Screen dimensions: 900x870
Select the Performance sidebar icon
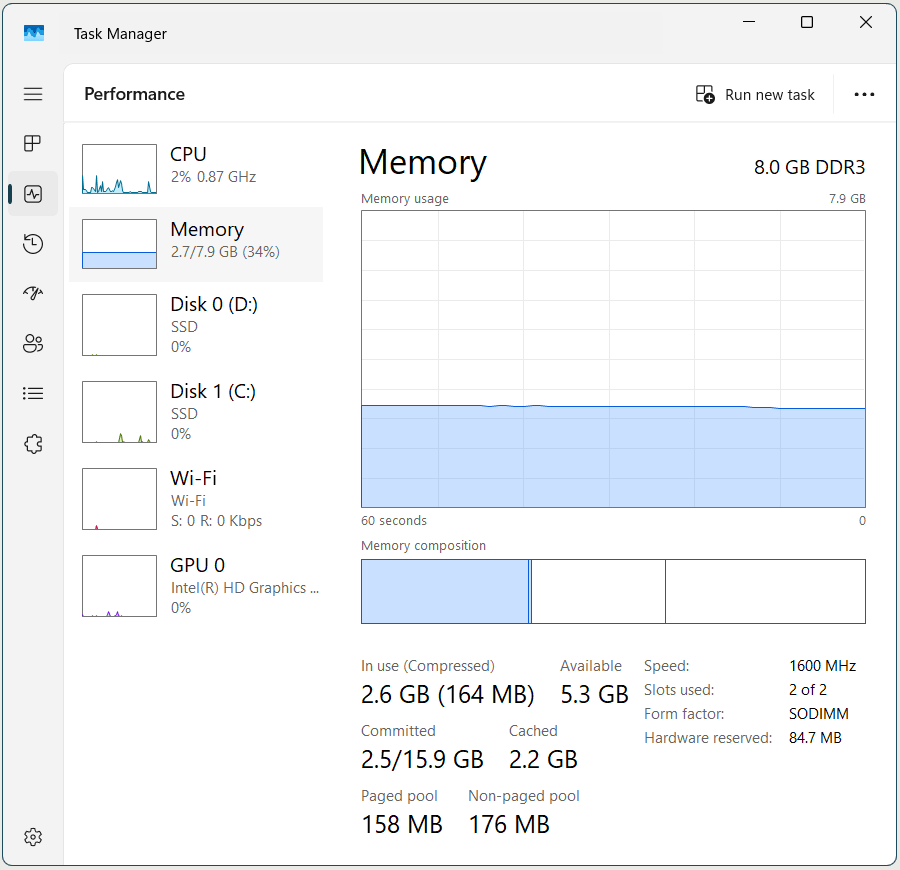33,194
